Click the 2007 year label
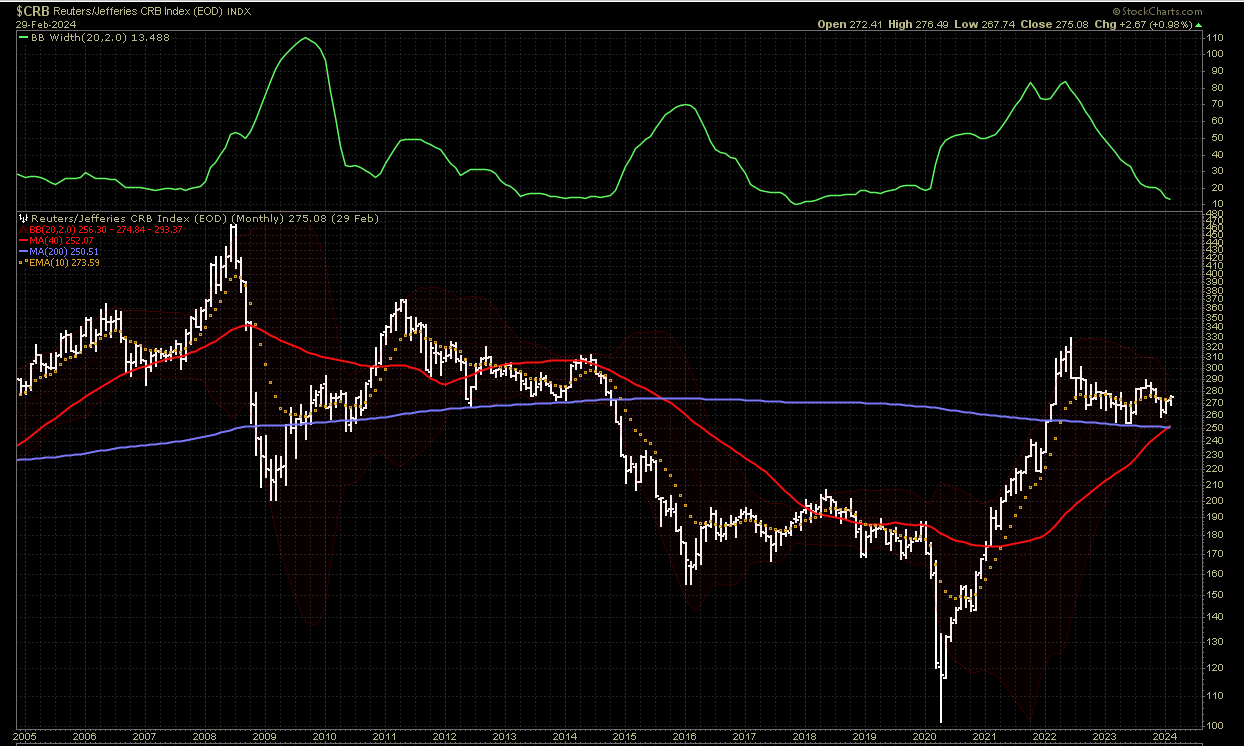The height and width of the screenshot is (746, 1244). pyautogui.click(x=144, y=737)
